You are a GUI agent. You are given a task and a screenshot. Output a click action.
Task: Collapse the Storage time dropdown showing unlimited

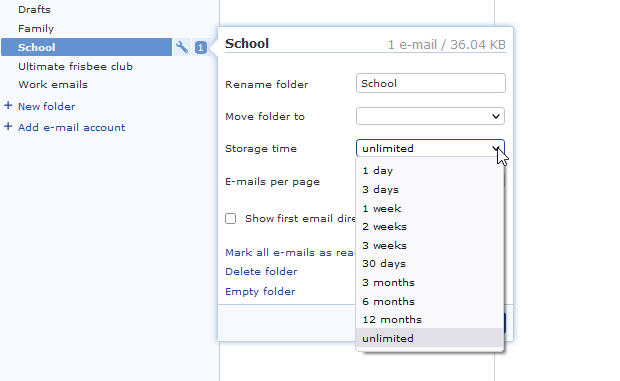tap(430, 148)
